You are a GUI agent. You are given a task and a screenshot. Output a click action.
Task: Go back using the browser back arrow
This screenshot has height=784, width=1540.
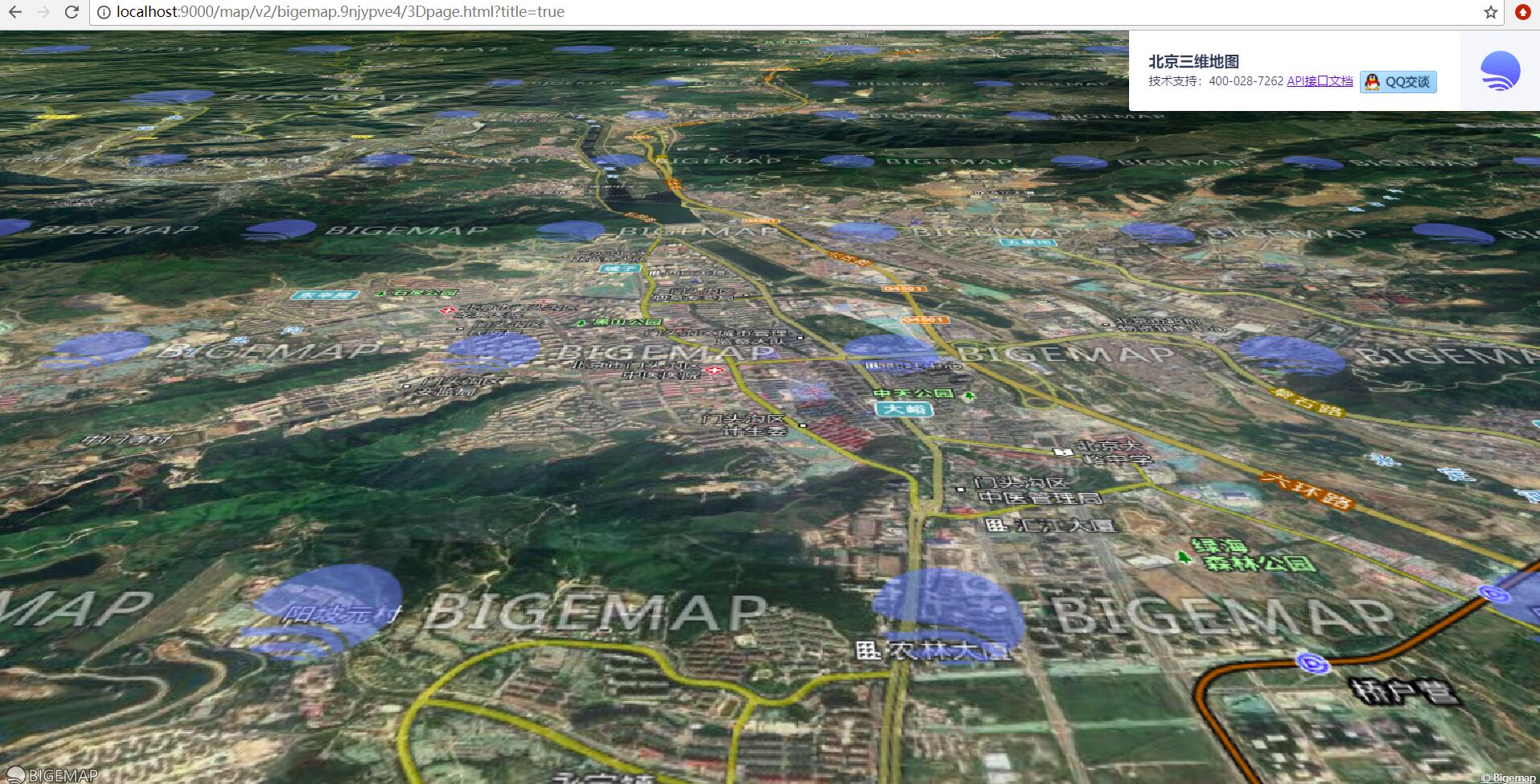tap(15, 12)
